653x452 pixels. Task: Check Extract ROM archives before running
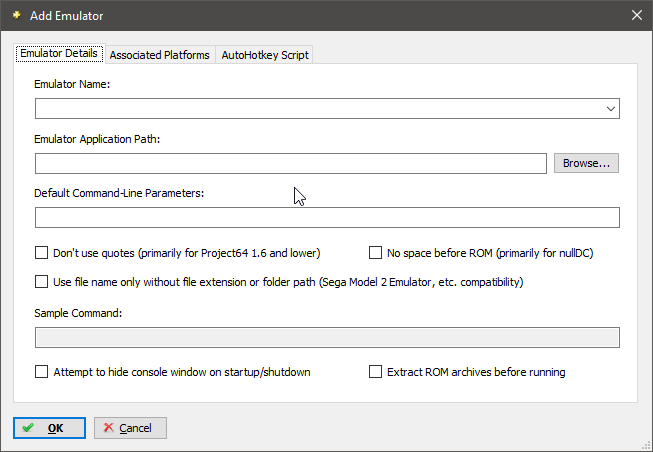375,372
